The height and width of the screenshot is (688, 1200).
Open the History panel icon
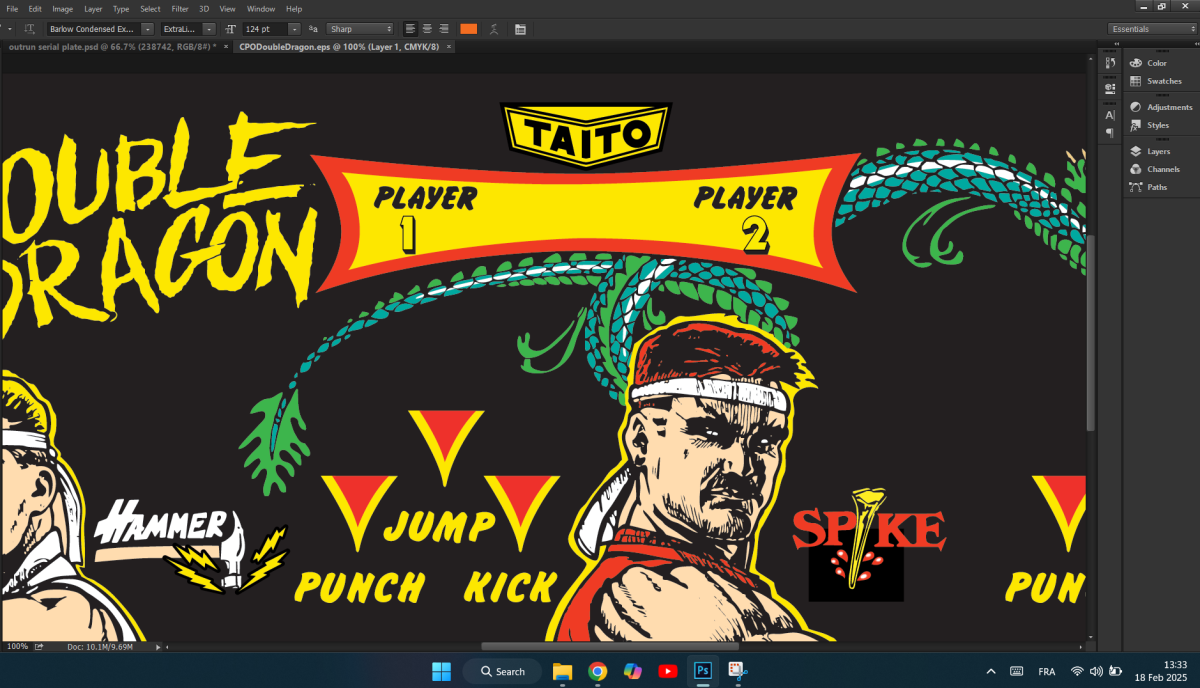(x=1110, y=63)
